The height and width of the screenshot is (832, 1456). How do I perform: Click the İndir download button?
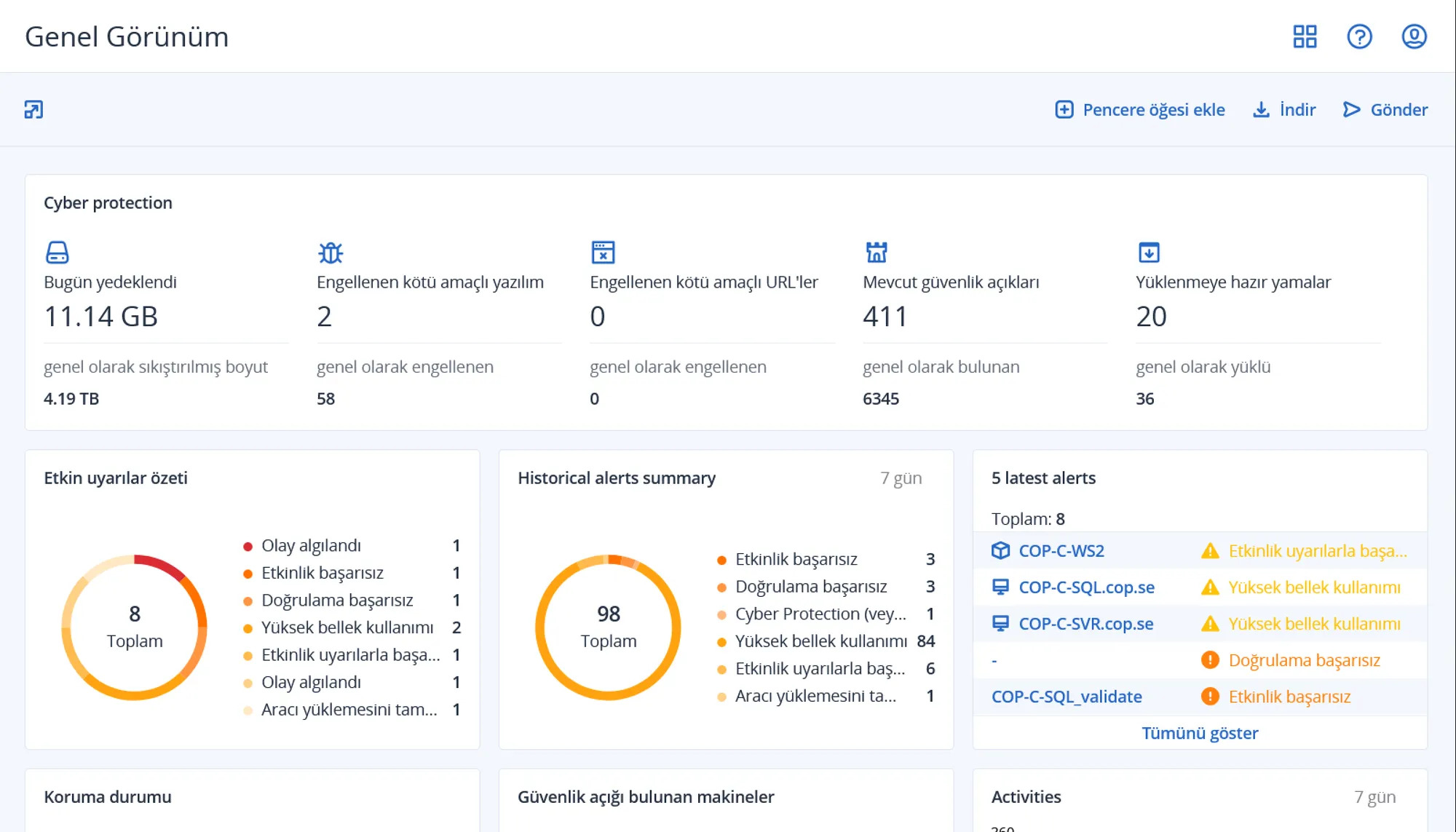(1284, 110)
